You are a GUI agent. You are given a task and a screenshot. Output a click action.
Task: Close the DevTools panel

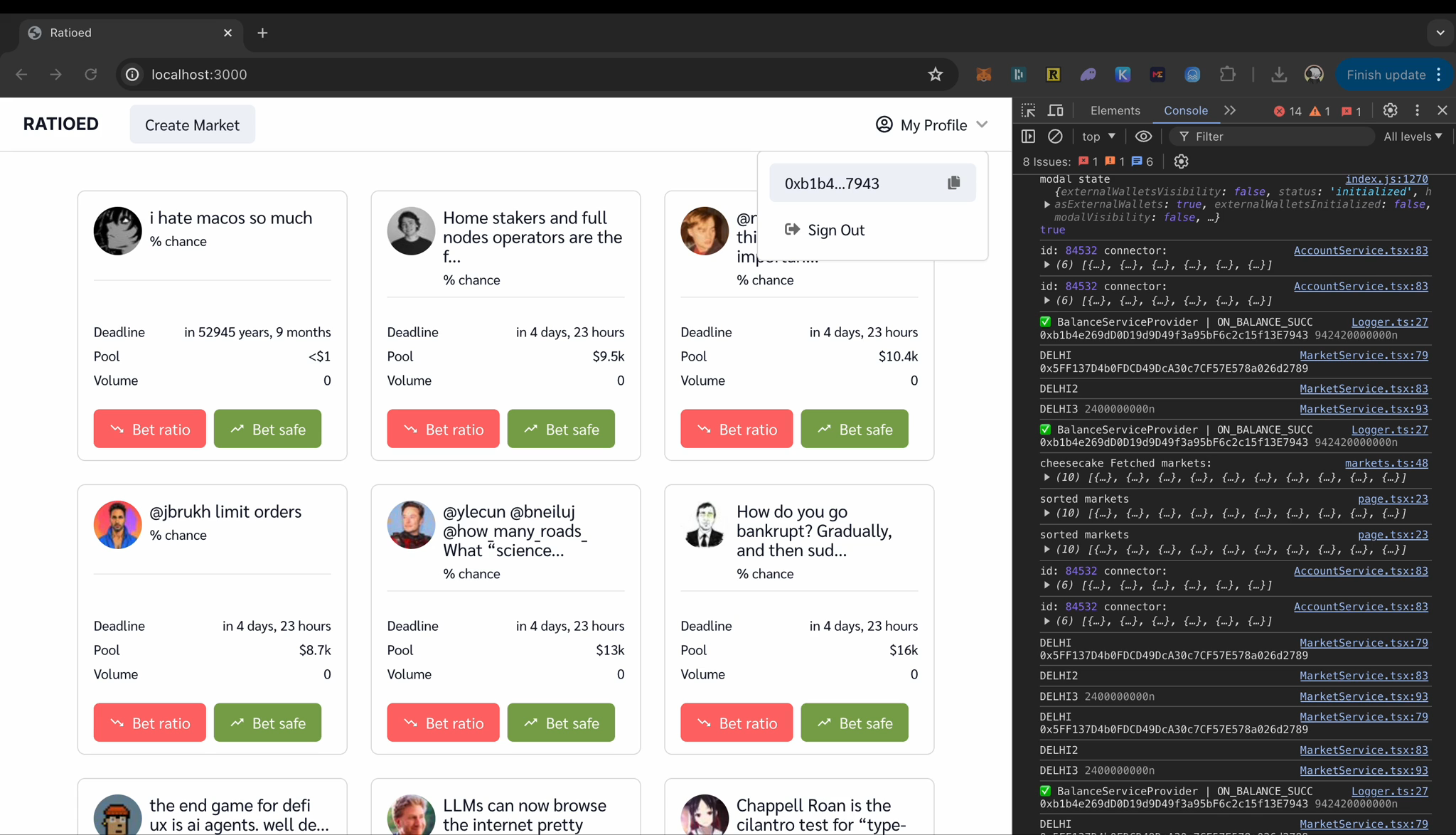tap(1442, 110)
